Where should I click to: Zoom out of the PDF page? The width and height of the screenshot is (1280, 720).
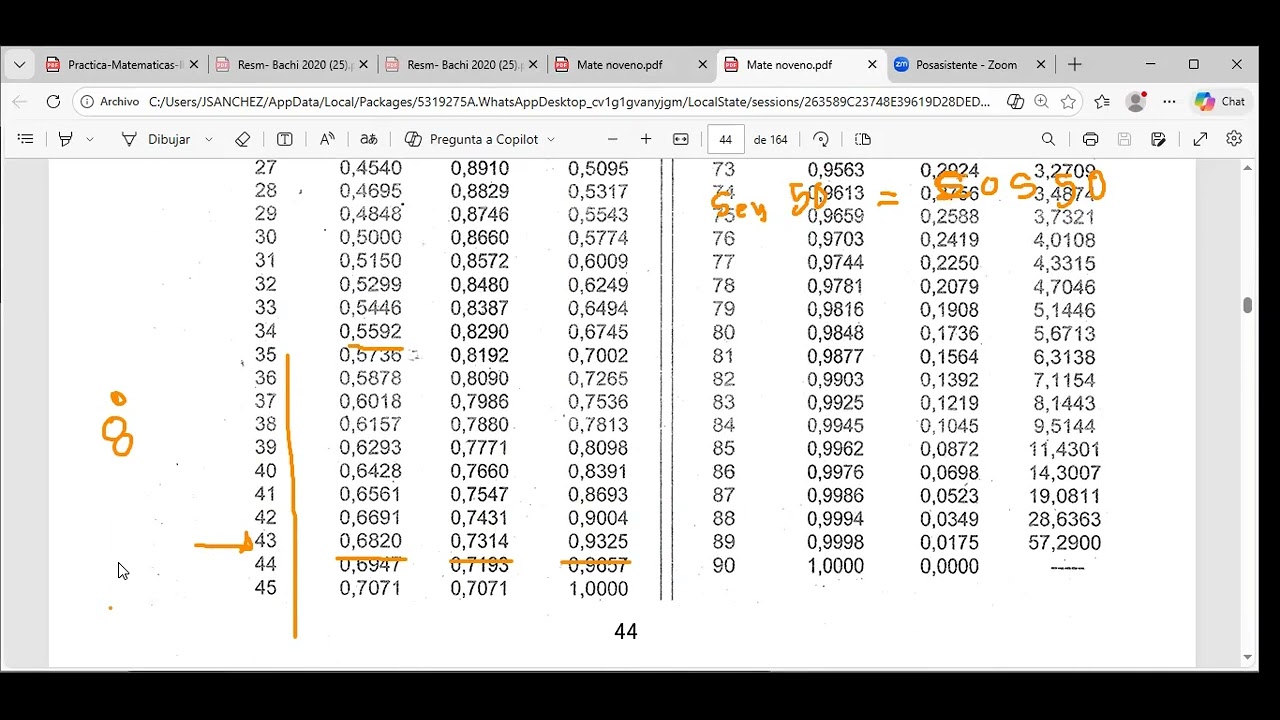[613, 139]
